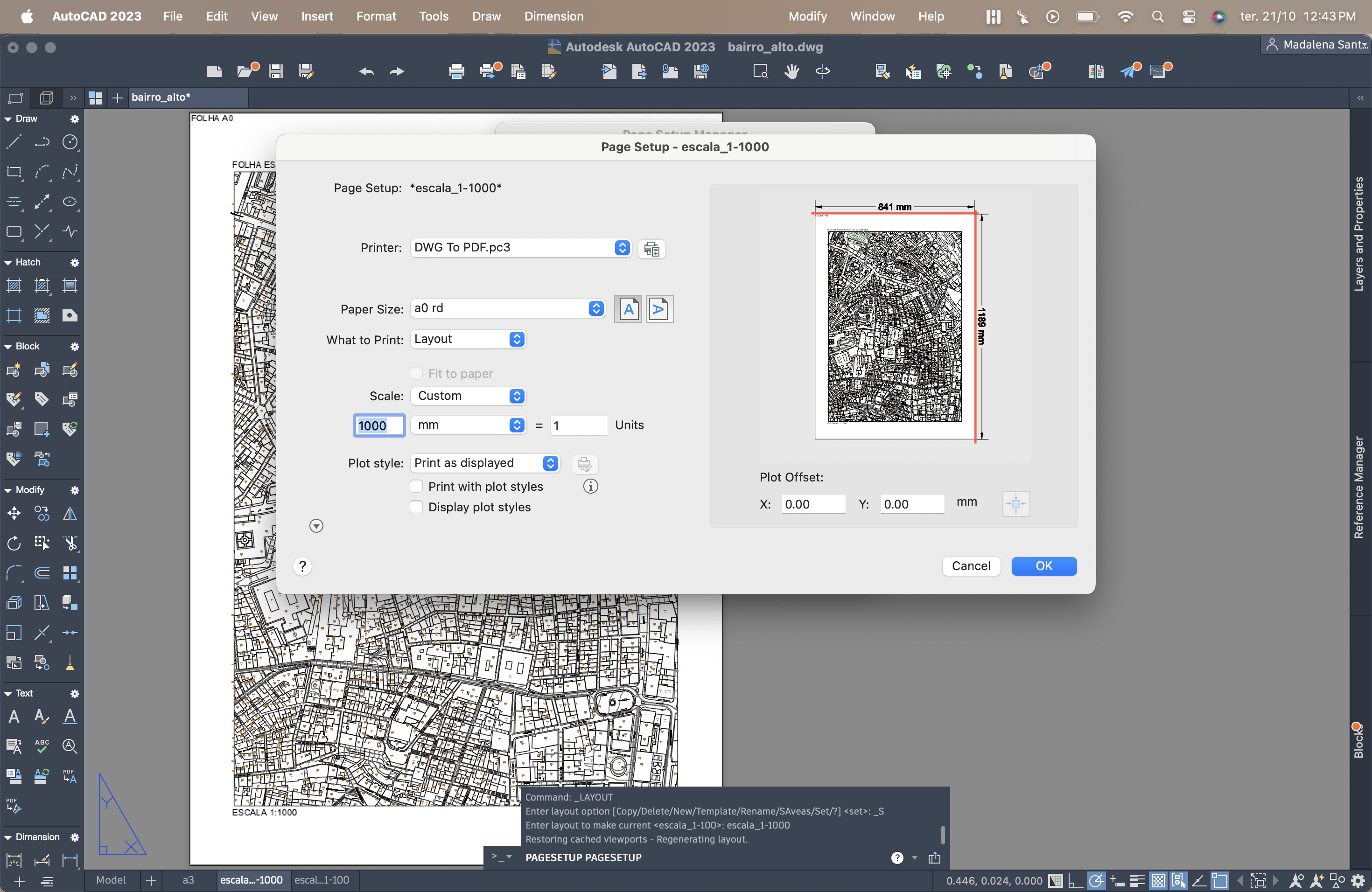The height and width of the screenshot is (892, 1372).
Task: Expand more options disclosure arrow in dialog
Action: click(316, 525)
